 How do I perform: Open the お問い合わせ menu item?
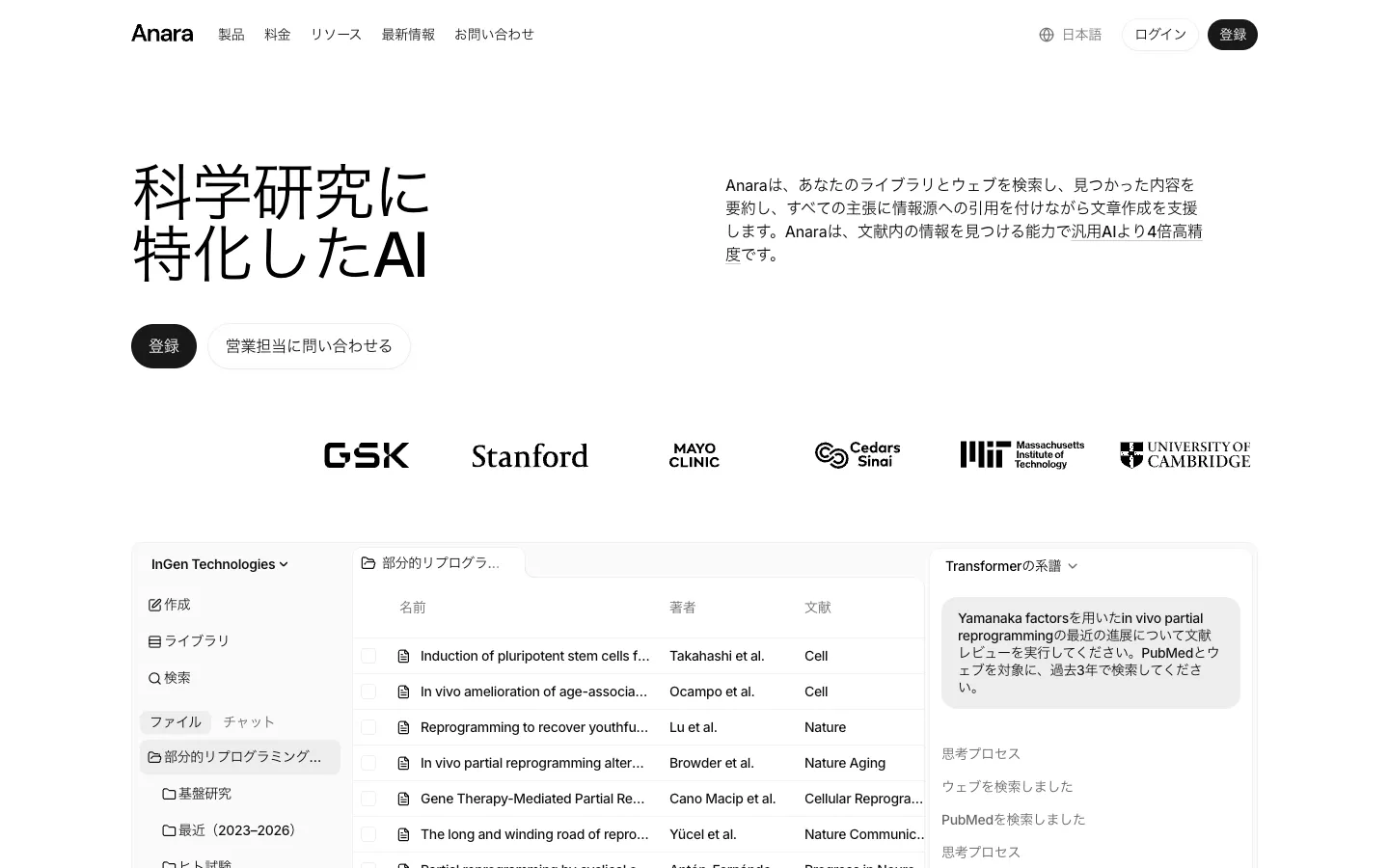click(x=494, y=35)
